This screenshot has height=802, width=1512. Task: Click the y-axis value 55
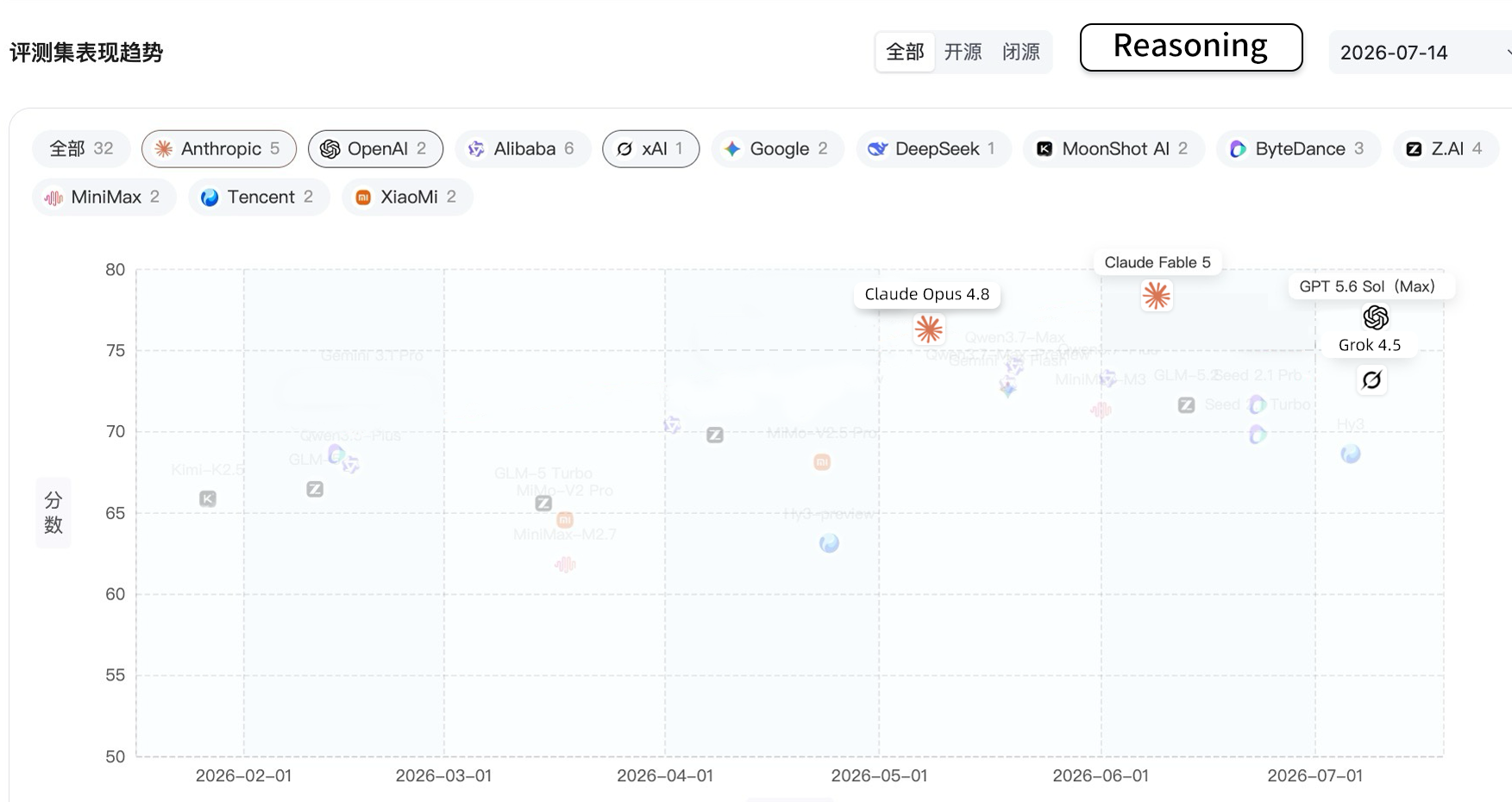coord(116,675)
